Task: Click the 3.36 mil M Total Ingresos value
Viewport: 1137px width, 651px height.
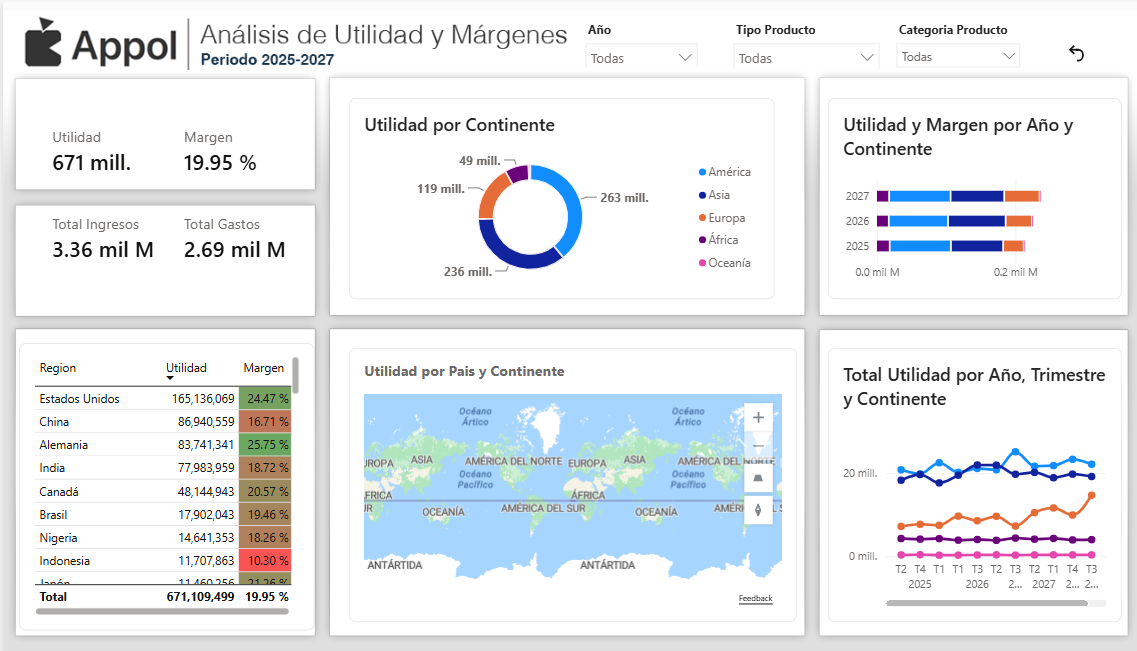Action: coord(103,249)
